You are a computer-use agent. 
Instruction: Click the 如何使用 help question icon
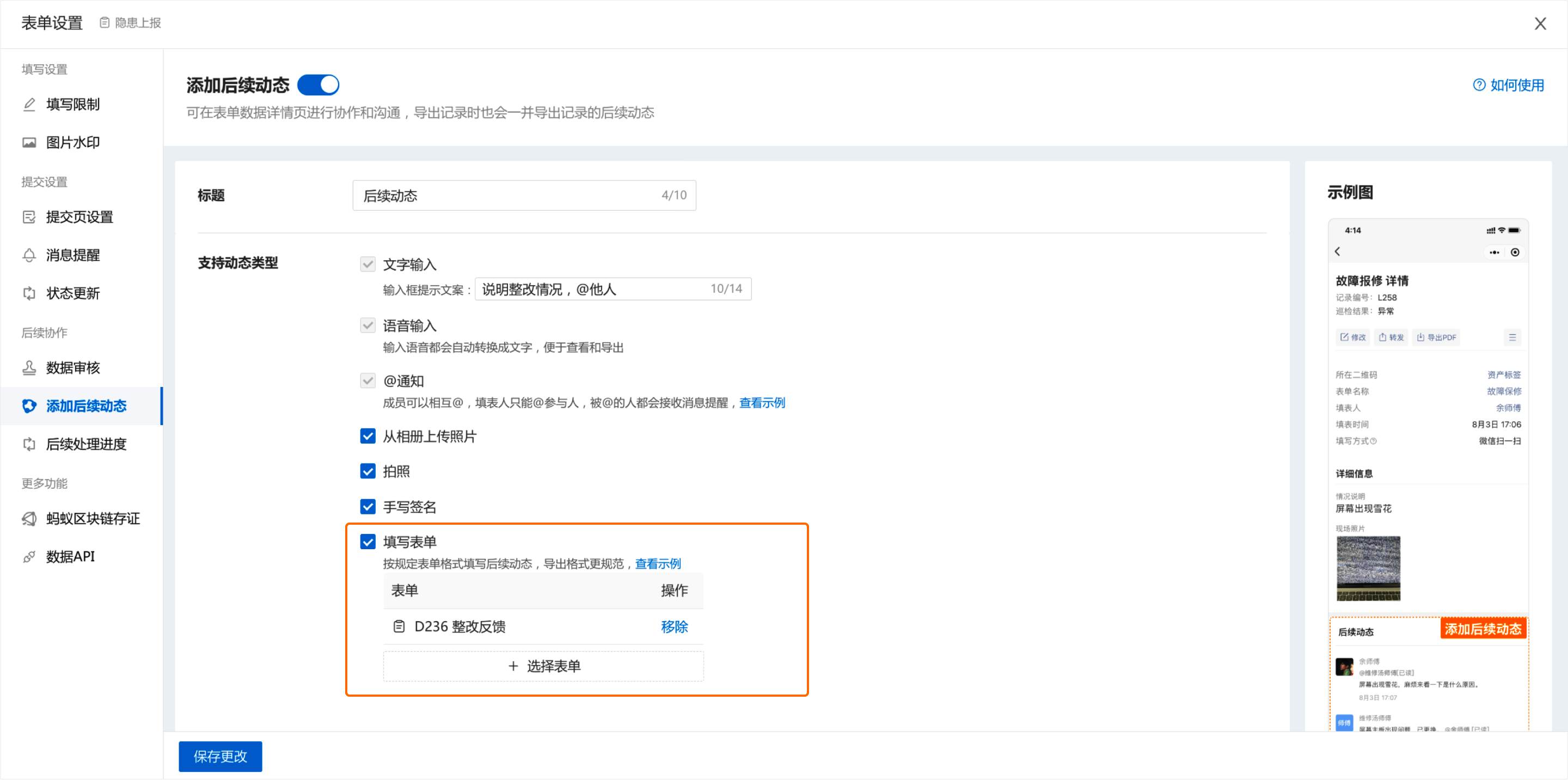click(x=1479, y=85)
